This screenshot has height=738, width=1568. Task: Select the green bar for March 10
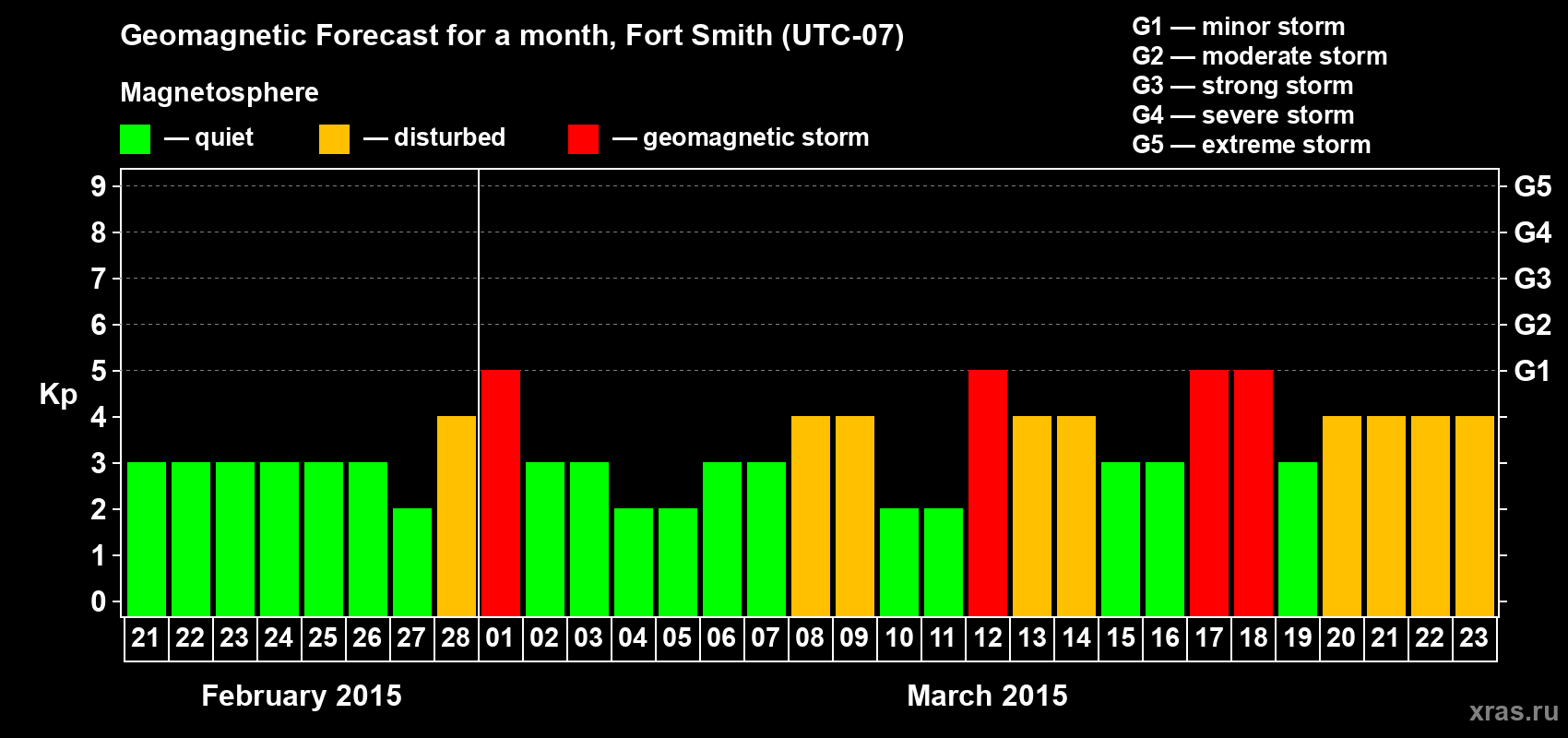click(x=899, y=563)
